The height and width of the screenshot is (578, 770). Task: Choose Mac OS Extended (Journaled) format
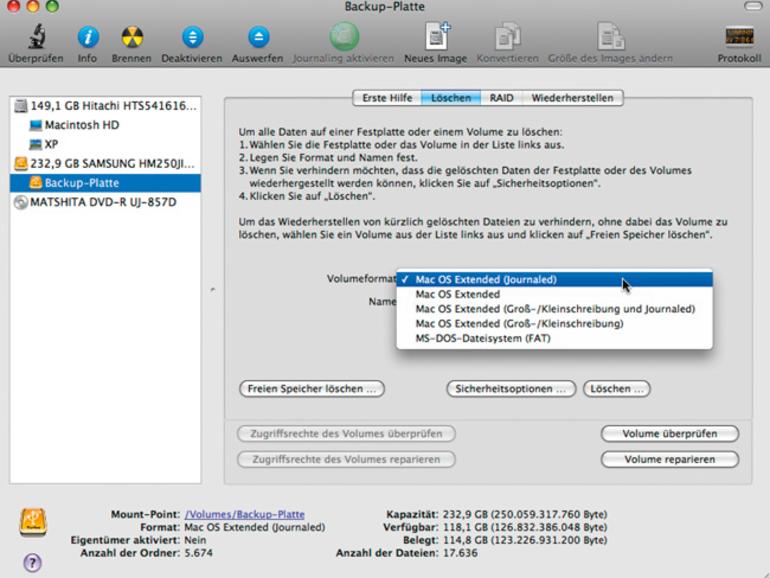(554, 279)
